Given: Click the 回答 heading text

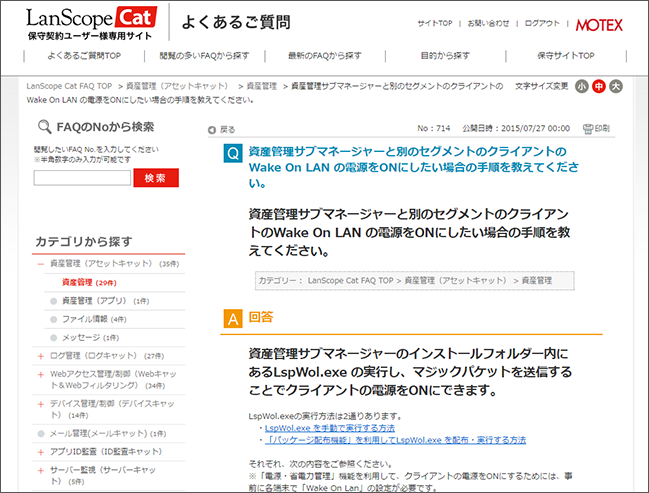Looking at the screenshot, I should 261,317.
